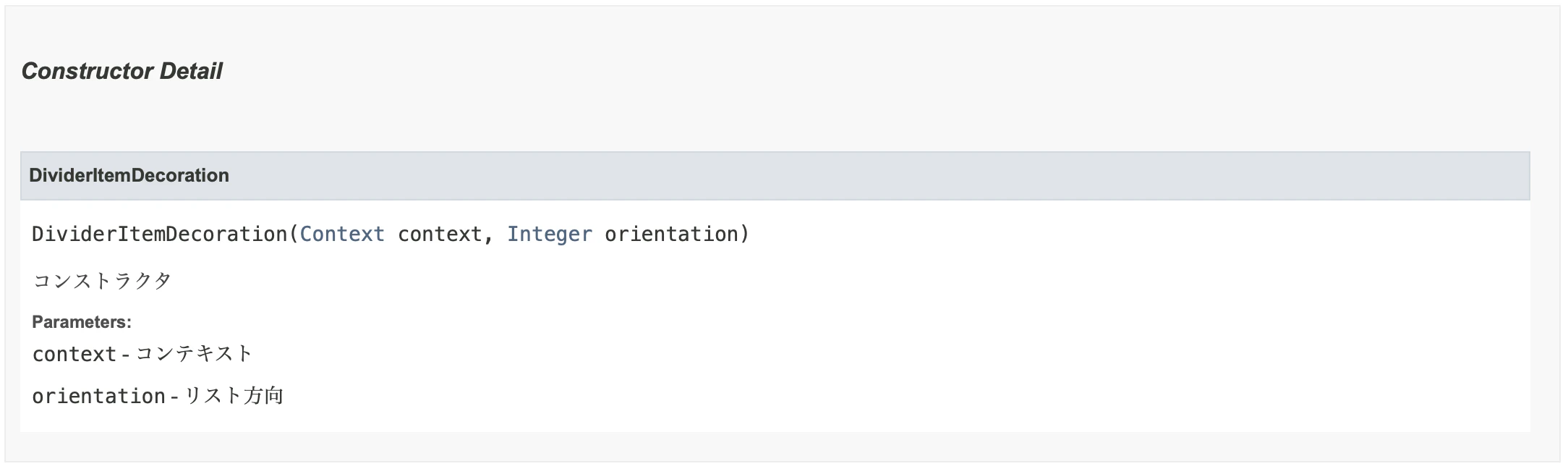Click the word 'Constructor' in the heading
Screen dimensions: 1568x469
[x=88, y=71]
